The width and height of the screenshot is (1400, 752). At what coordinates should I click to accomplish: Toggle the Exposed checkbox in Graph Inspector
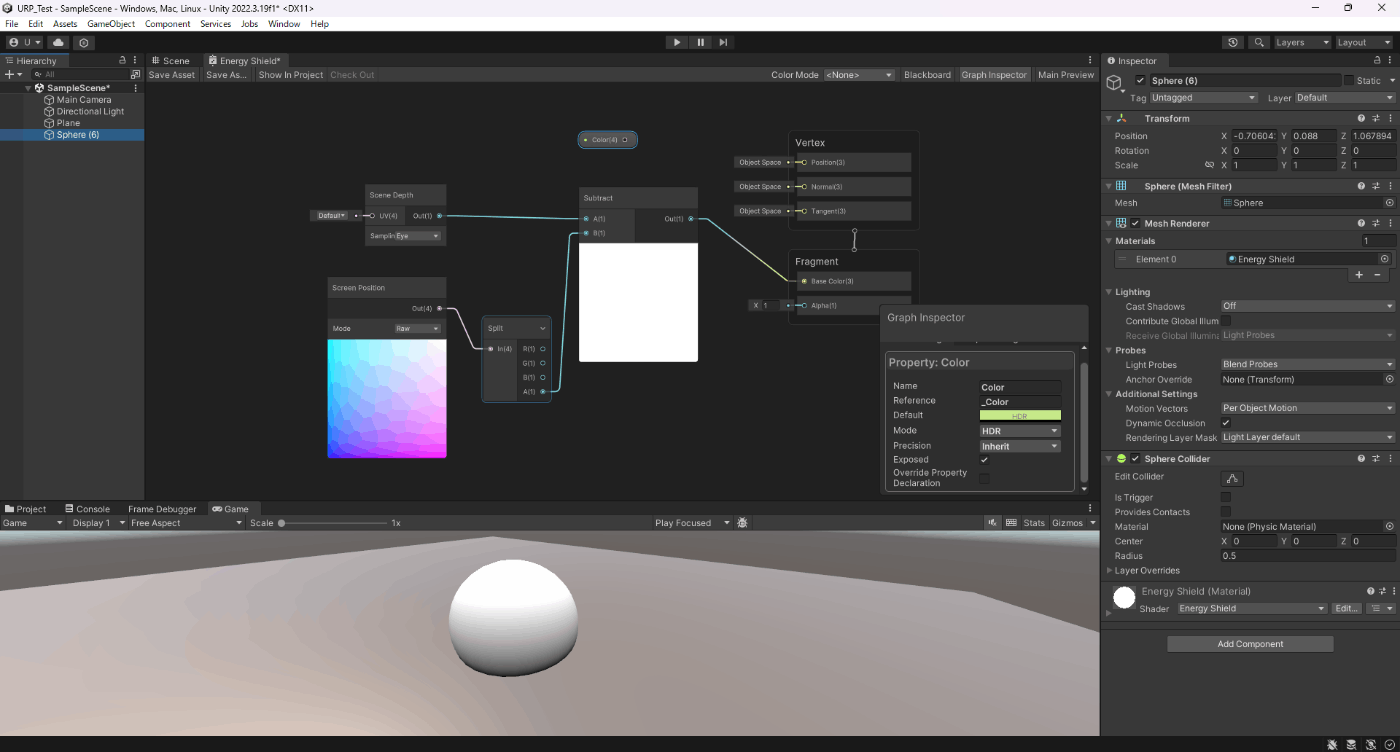pyautogui.click(x=985, y=460)
